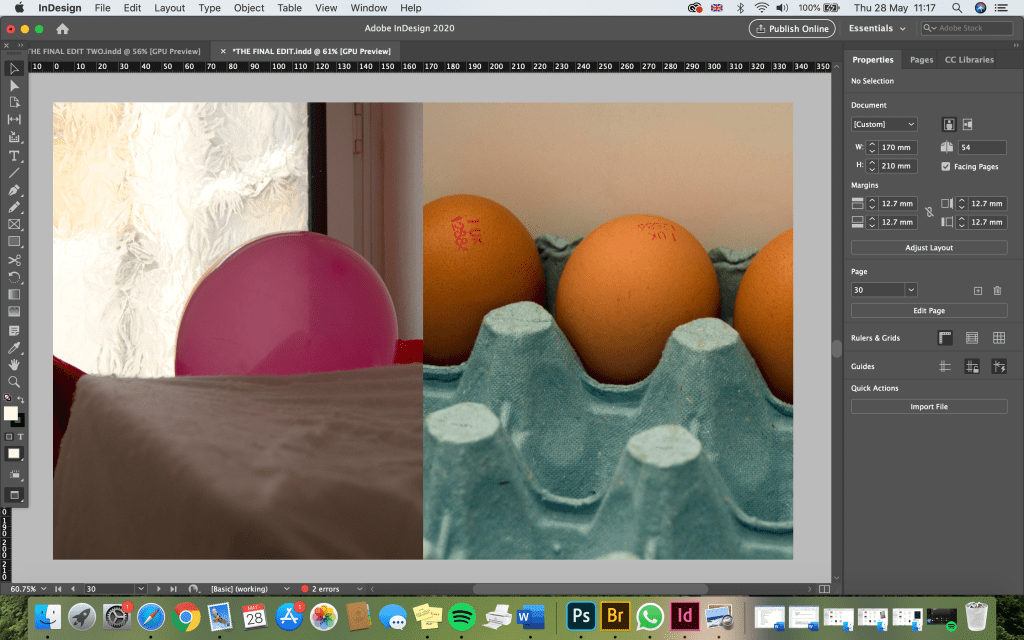The height and width of the screenshot is (640, 1024).
Task: Select the Type tool
Action: click(x=14, y=156)
